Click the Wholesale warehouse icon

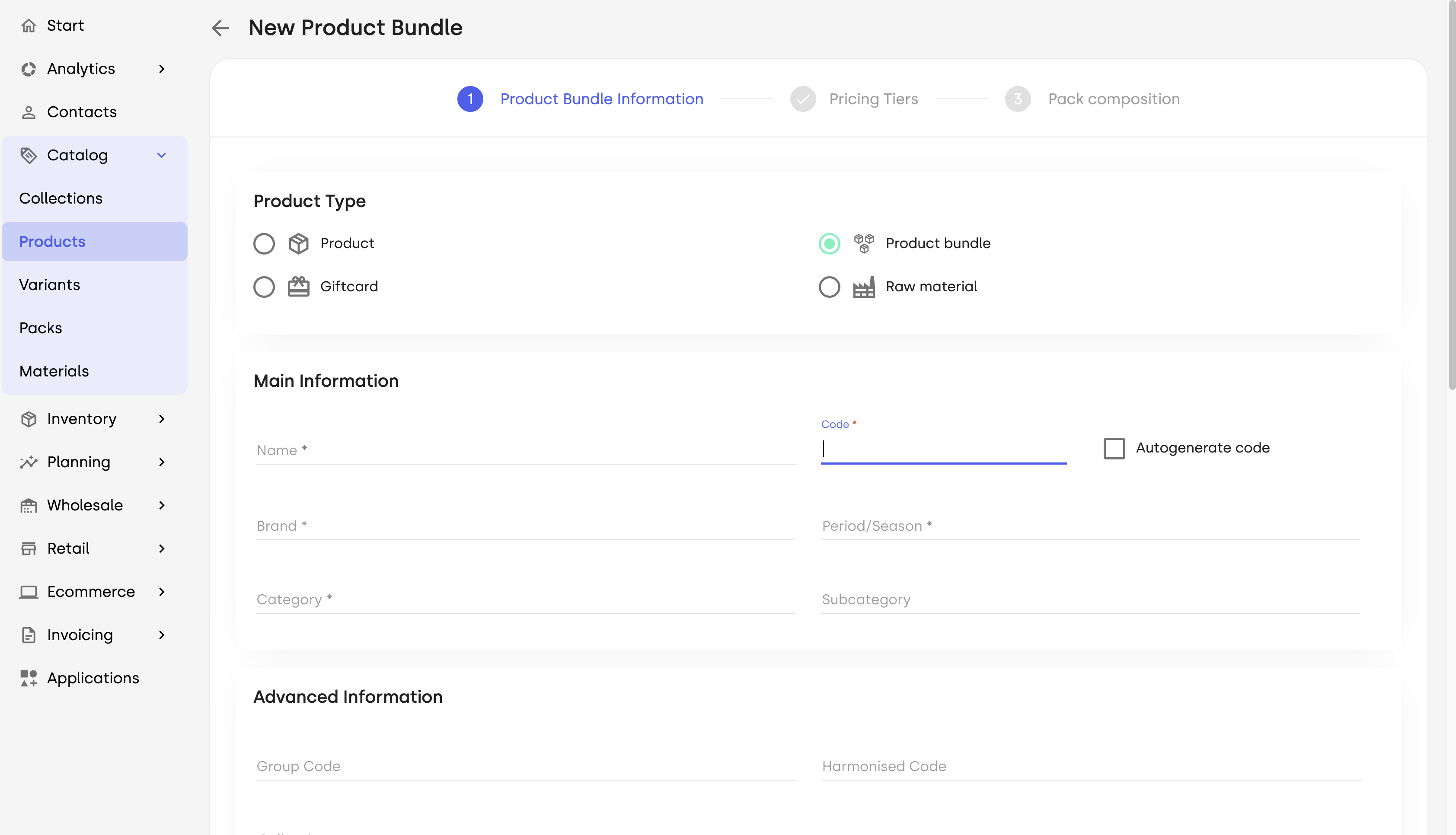pyautogui.click(x=29, y=505)
